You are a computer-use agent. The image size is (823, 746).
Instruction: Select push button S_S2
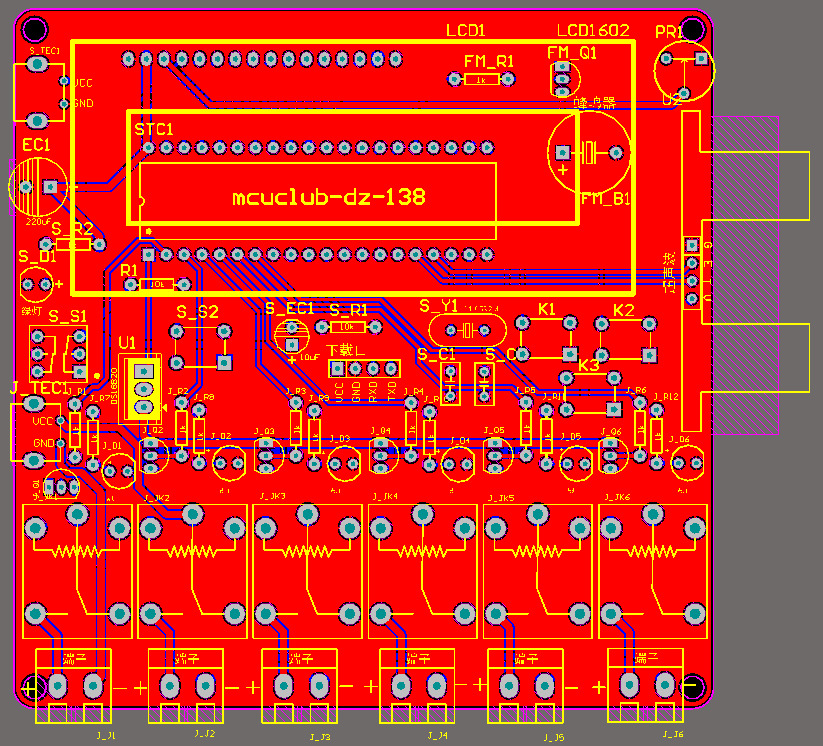click(x=201, y=347)
